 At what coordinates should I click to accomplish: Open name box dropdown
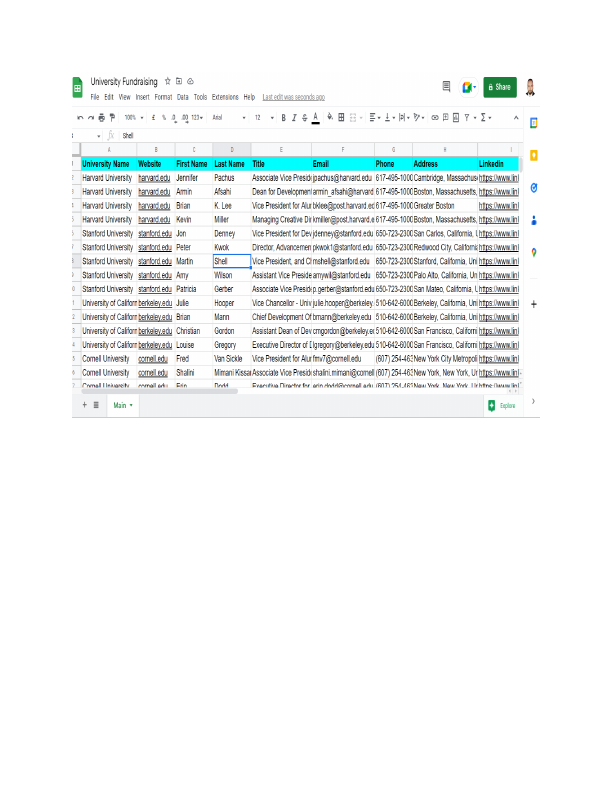(98, 136)
